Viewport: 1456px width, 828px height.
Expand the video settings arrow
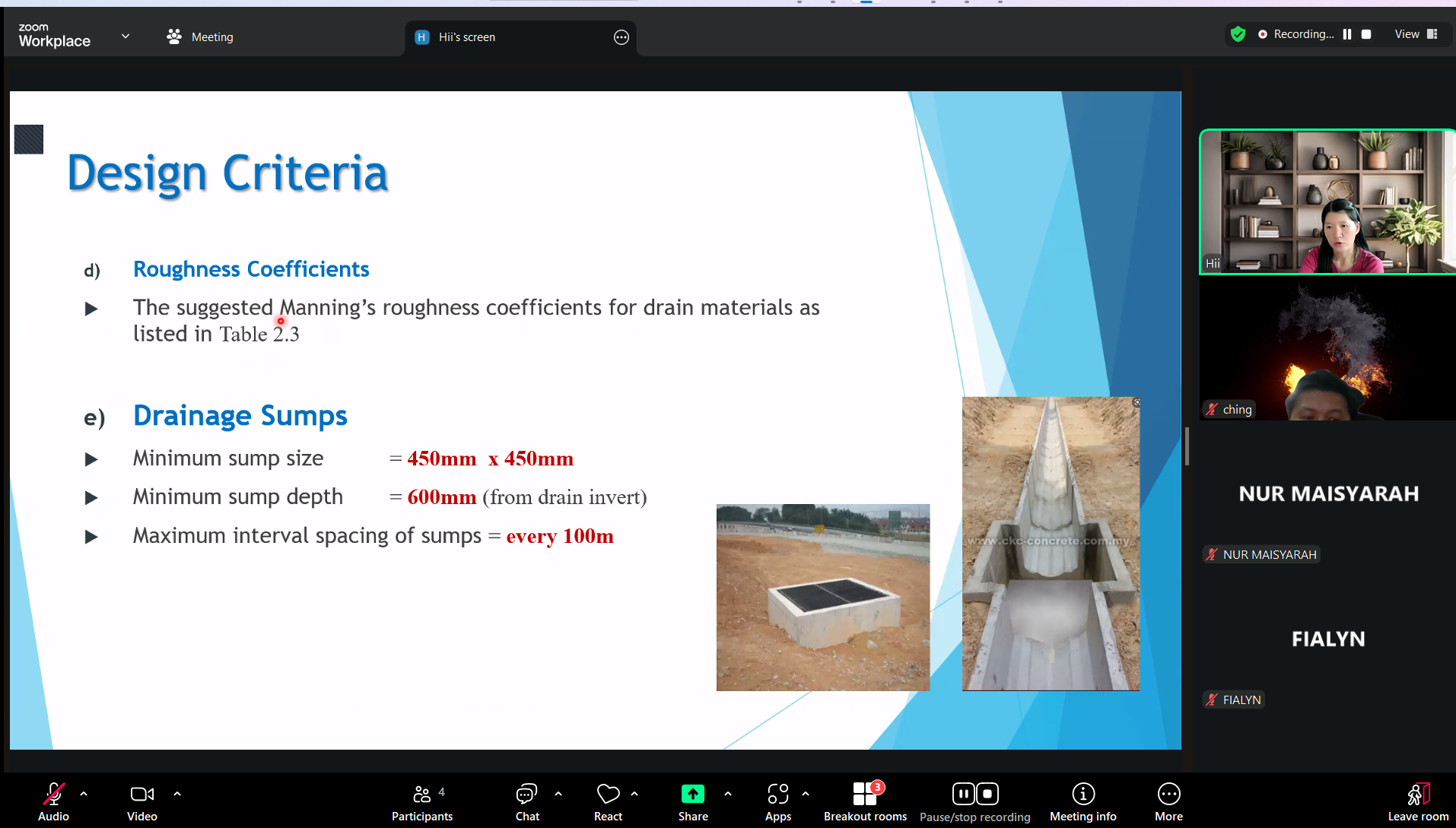[177, 794]
